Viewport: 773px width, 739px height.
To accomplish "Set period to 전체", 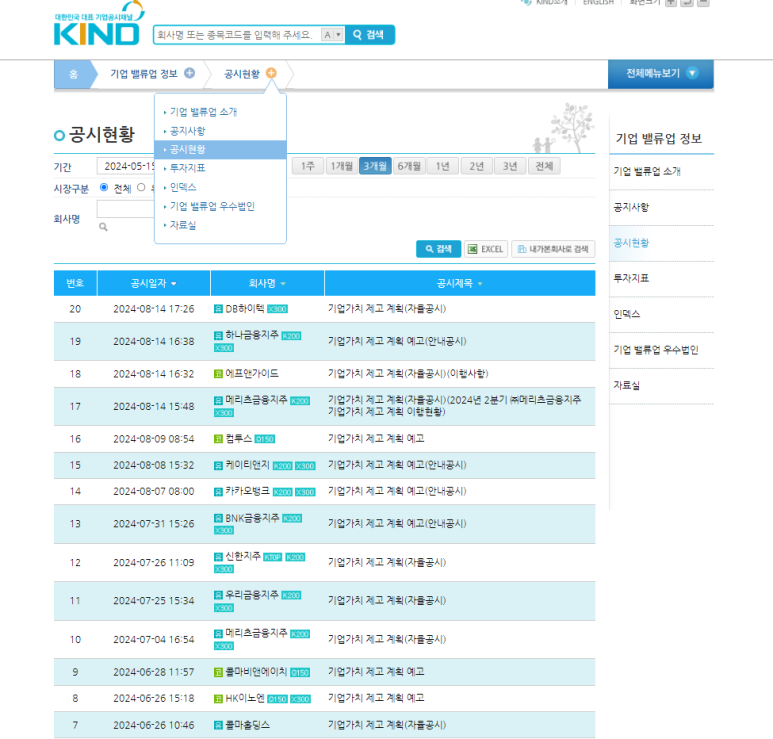I will click(544, 166).
